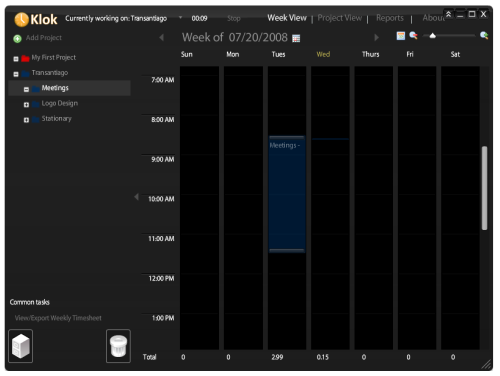The image size is (500, 376).
Task: Open the Reports tab
Action: 390,18
